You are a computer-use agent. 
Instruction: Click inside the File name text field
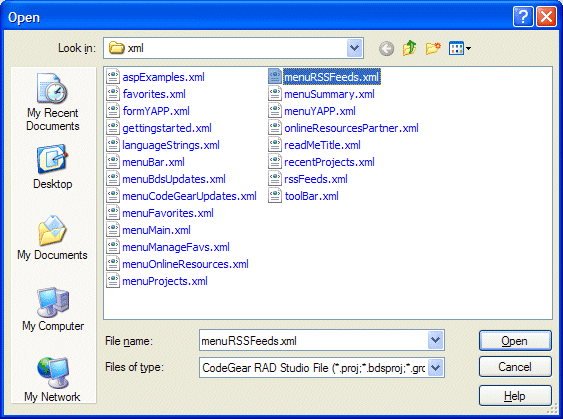coord(313,340)
